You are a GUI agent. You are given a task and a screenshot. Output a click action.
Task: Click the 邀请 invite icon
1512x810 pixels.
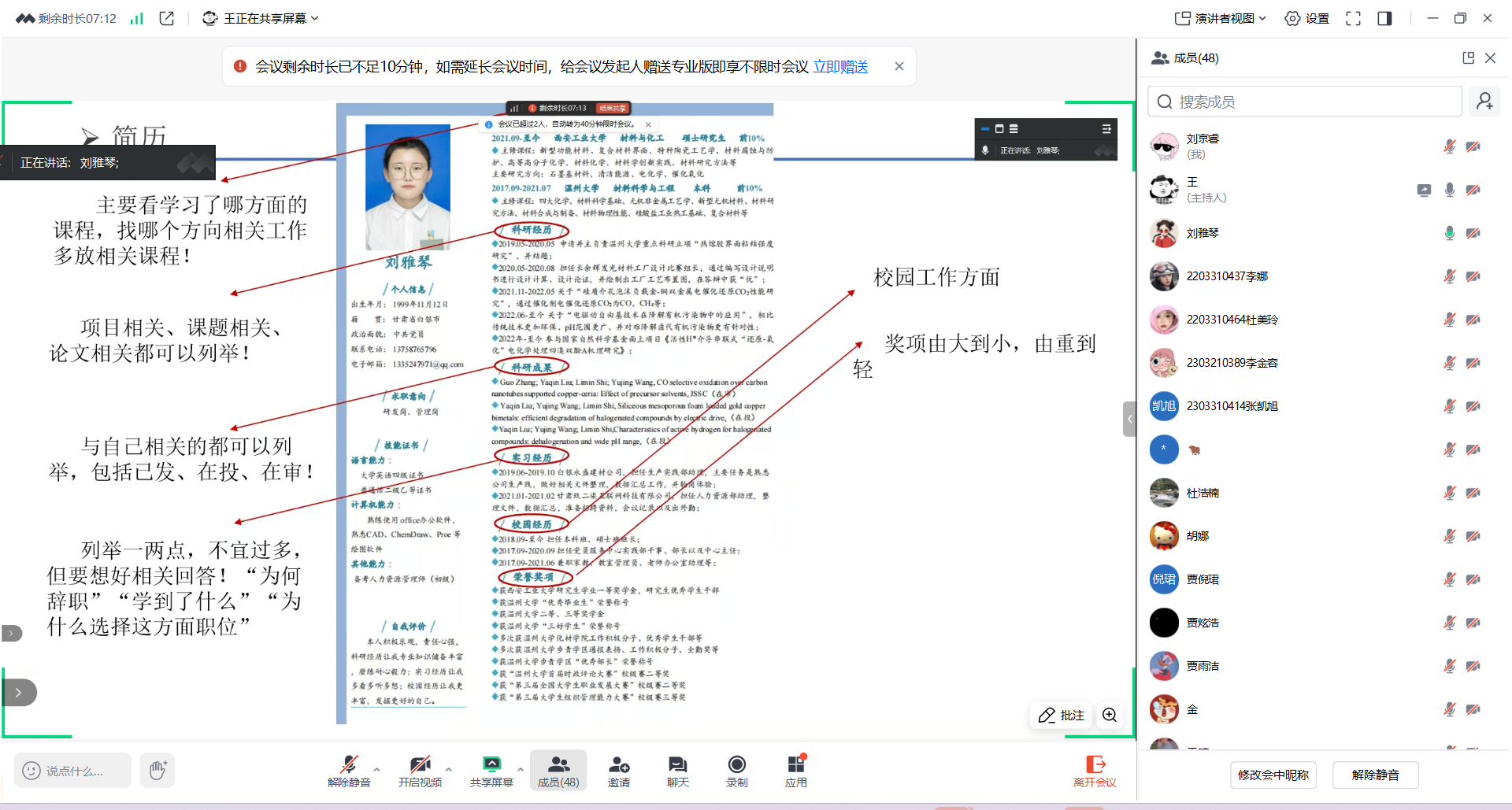[x=618, y=765]
